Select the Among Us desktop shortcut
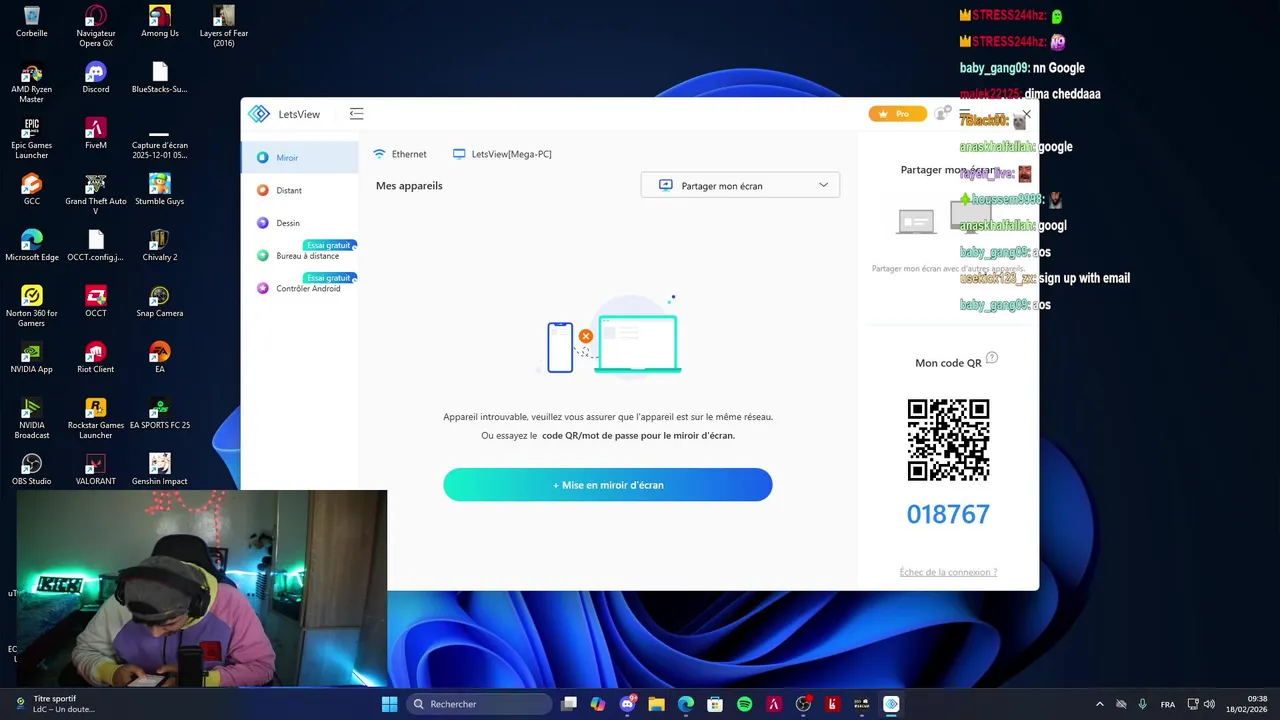1280x720 pixels. (160, 22)
